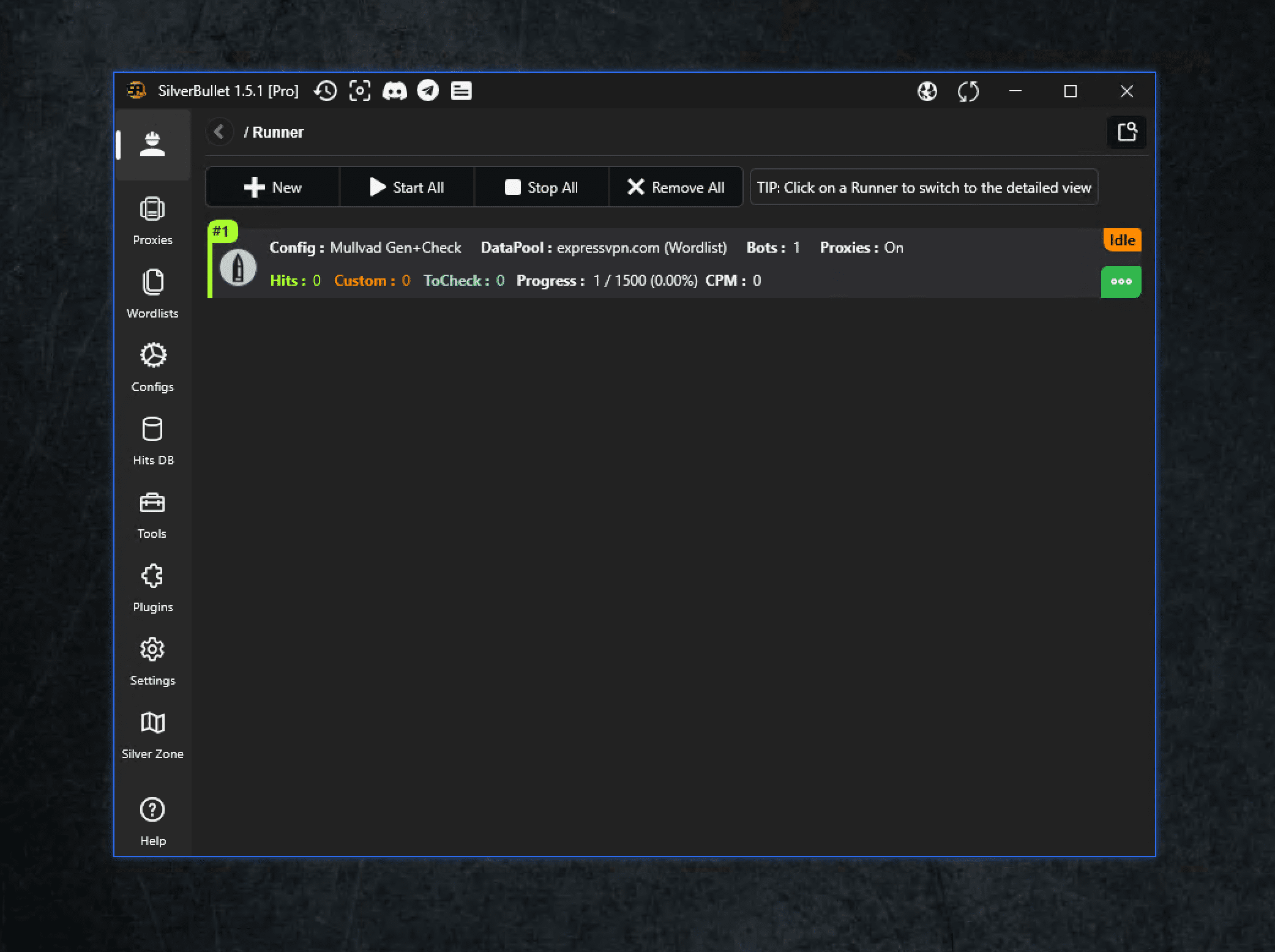Go back with the left chevron

click(219, 132)
